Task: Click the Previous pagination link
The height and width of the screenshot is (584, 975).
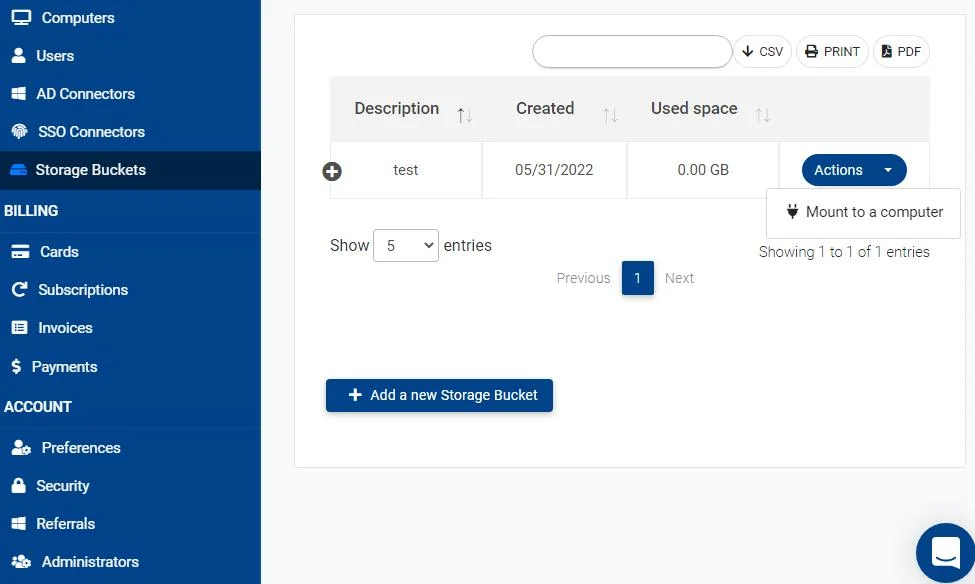Action: pyautogui.click(x=583, y=278)
